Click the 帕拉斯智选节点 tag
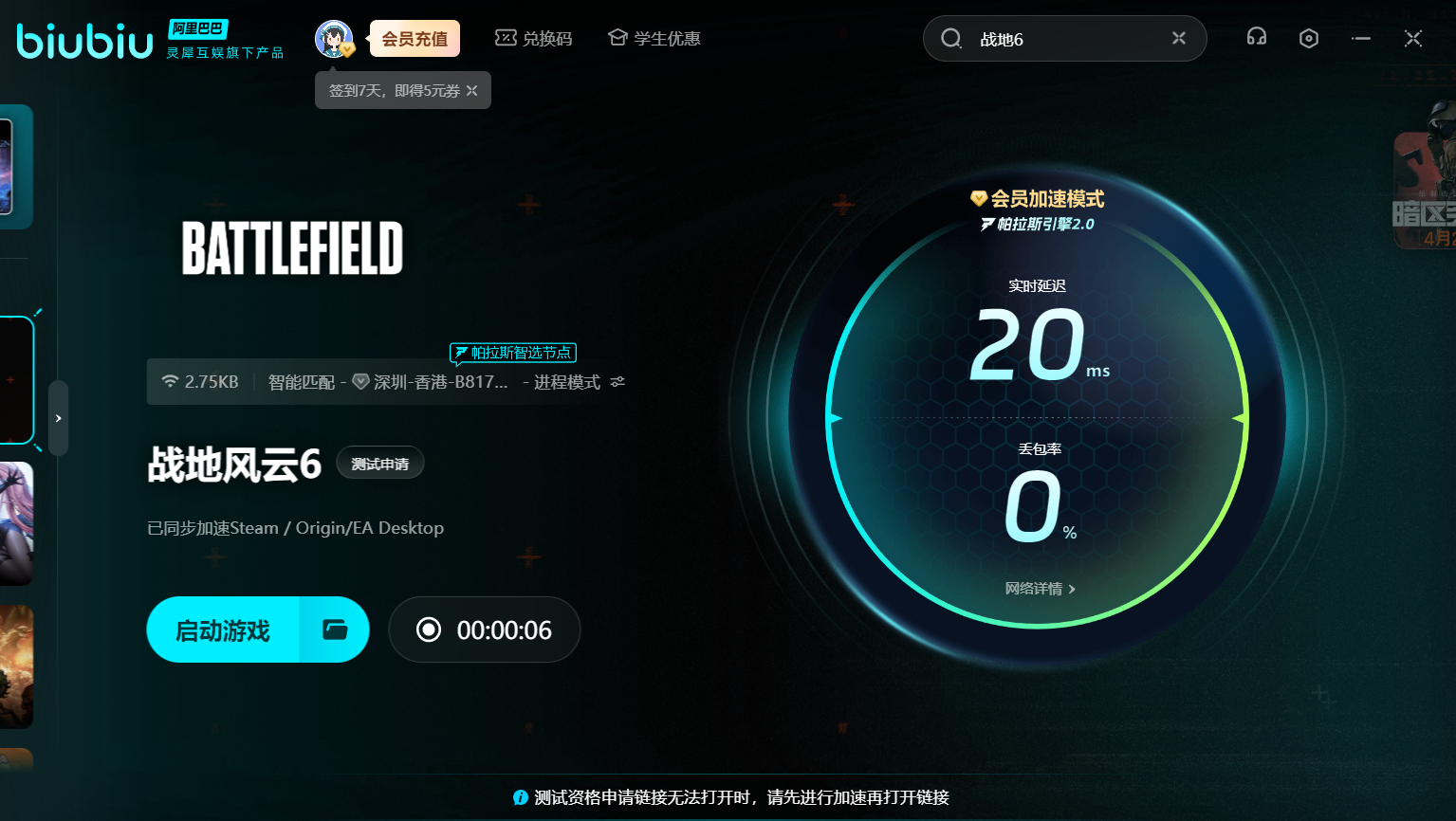This screenshot has width=1456, height=821. tap(513, 353)
